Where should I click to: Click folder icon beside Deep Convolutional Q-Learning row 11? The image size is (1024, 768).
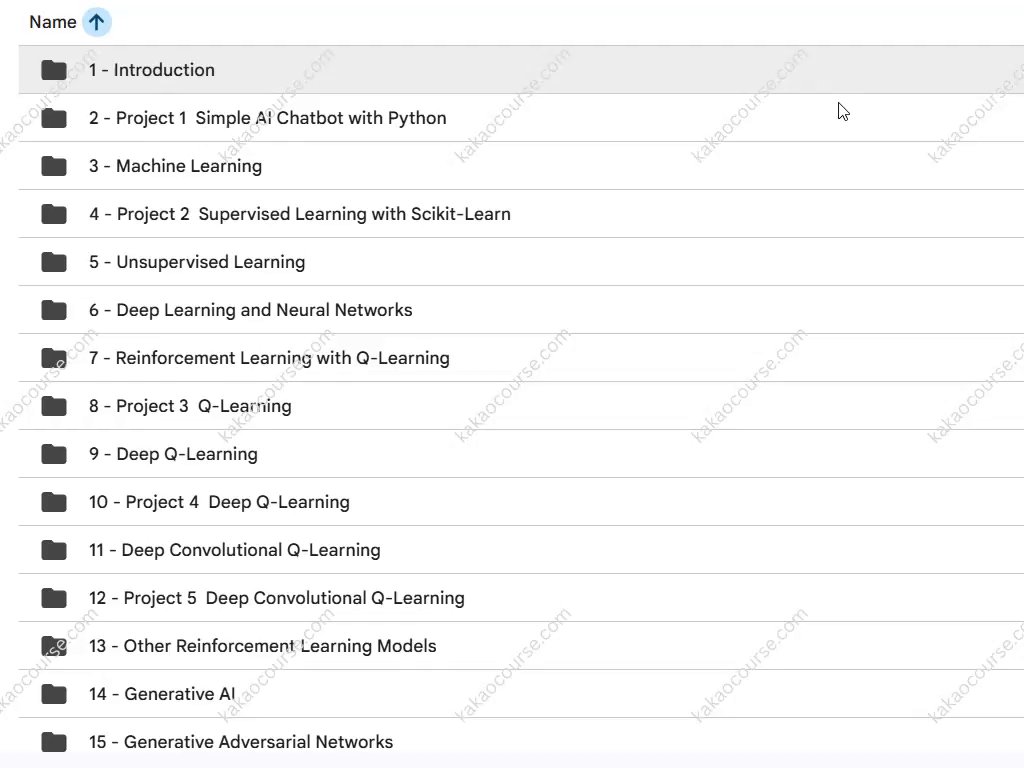54,550
